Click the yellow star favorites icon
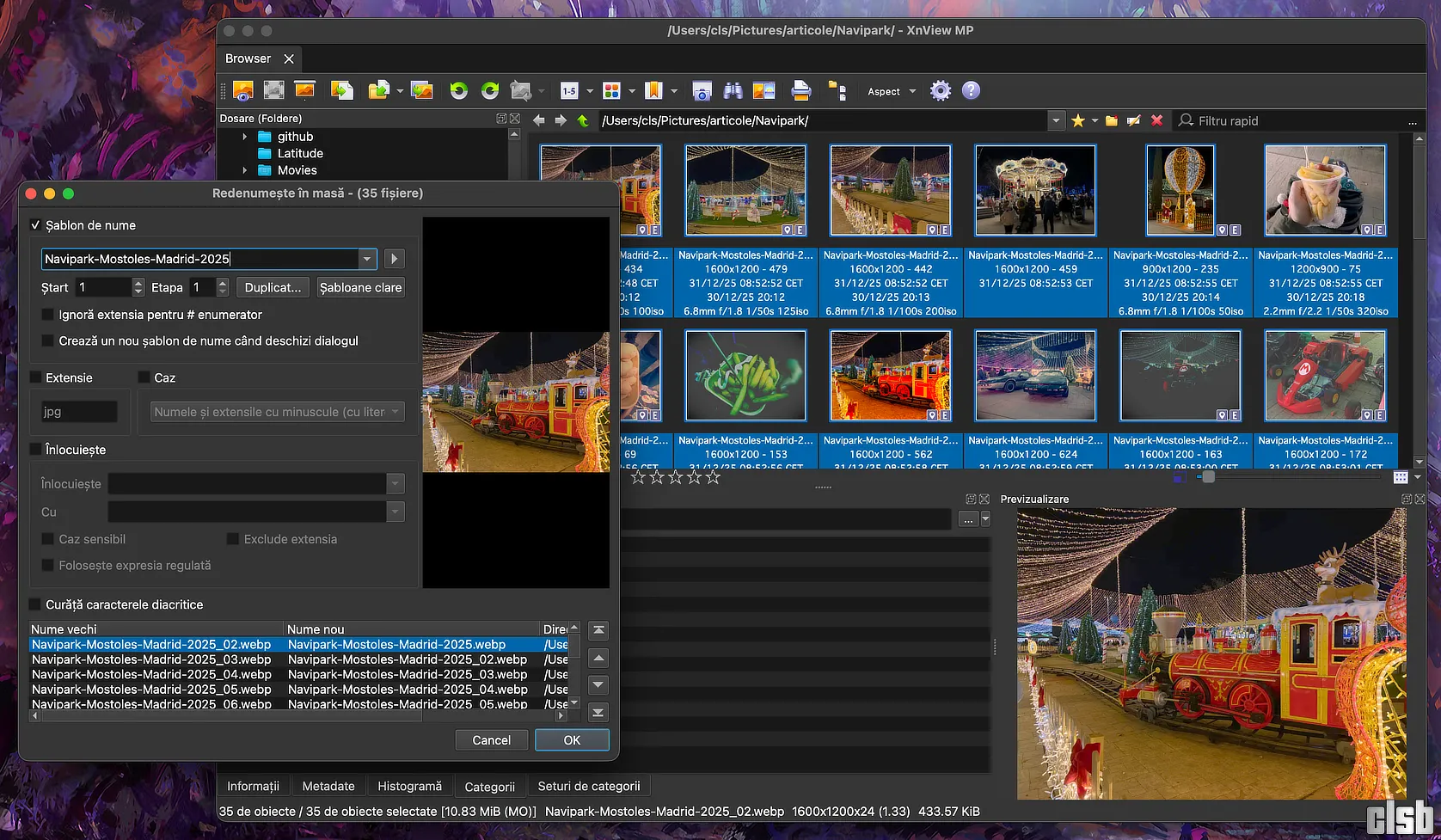 (x=1077, y=121)
